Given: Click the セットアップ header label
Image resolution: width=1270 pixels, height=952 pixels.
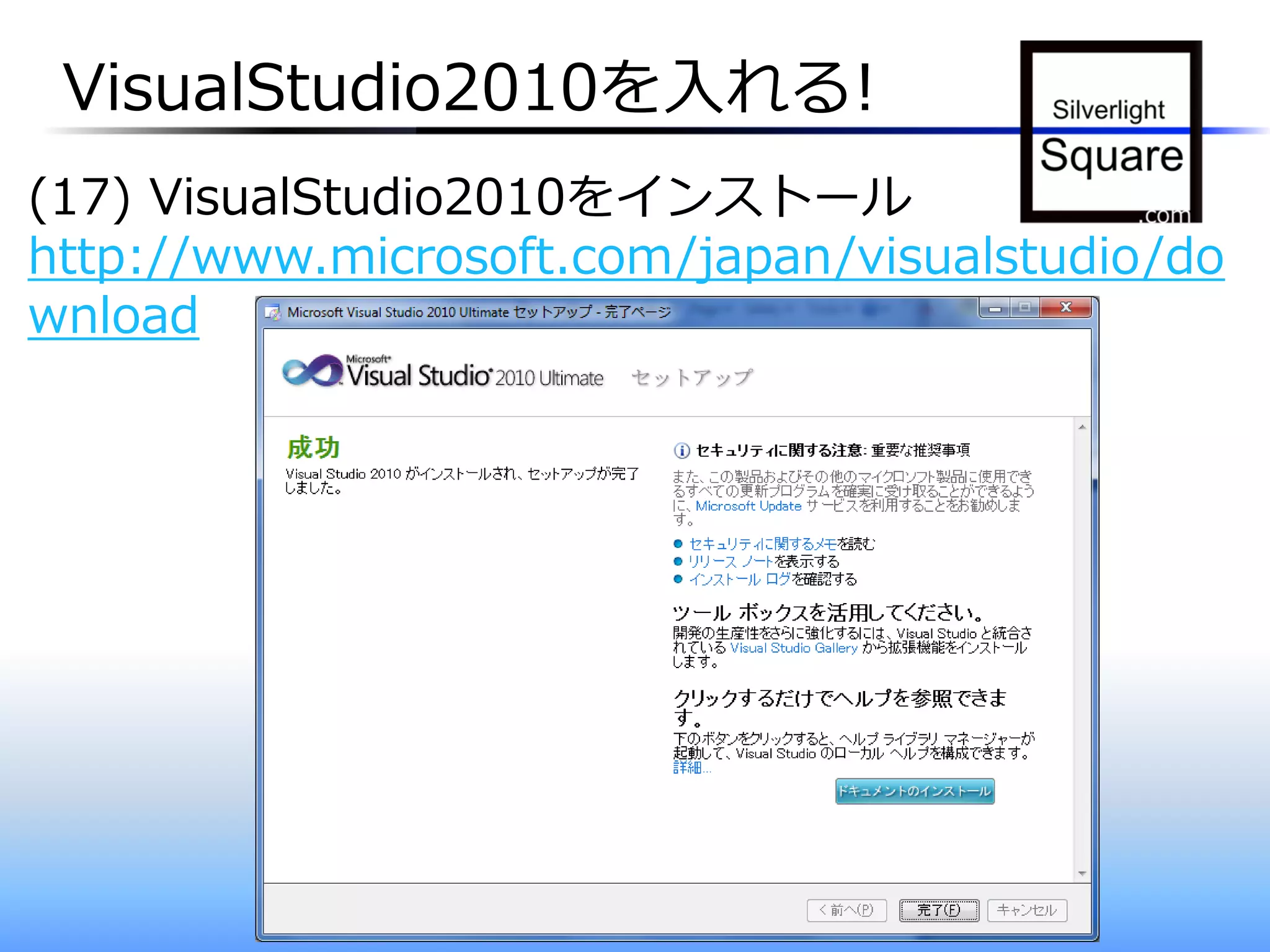Looking at the screenshot, I should tap(692, 377).
